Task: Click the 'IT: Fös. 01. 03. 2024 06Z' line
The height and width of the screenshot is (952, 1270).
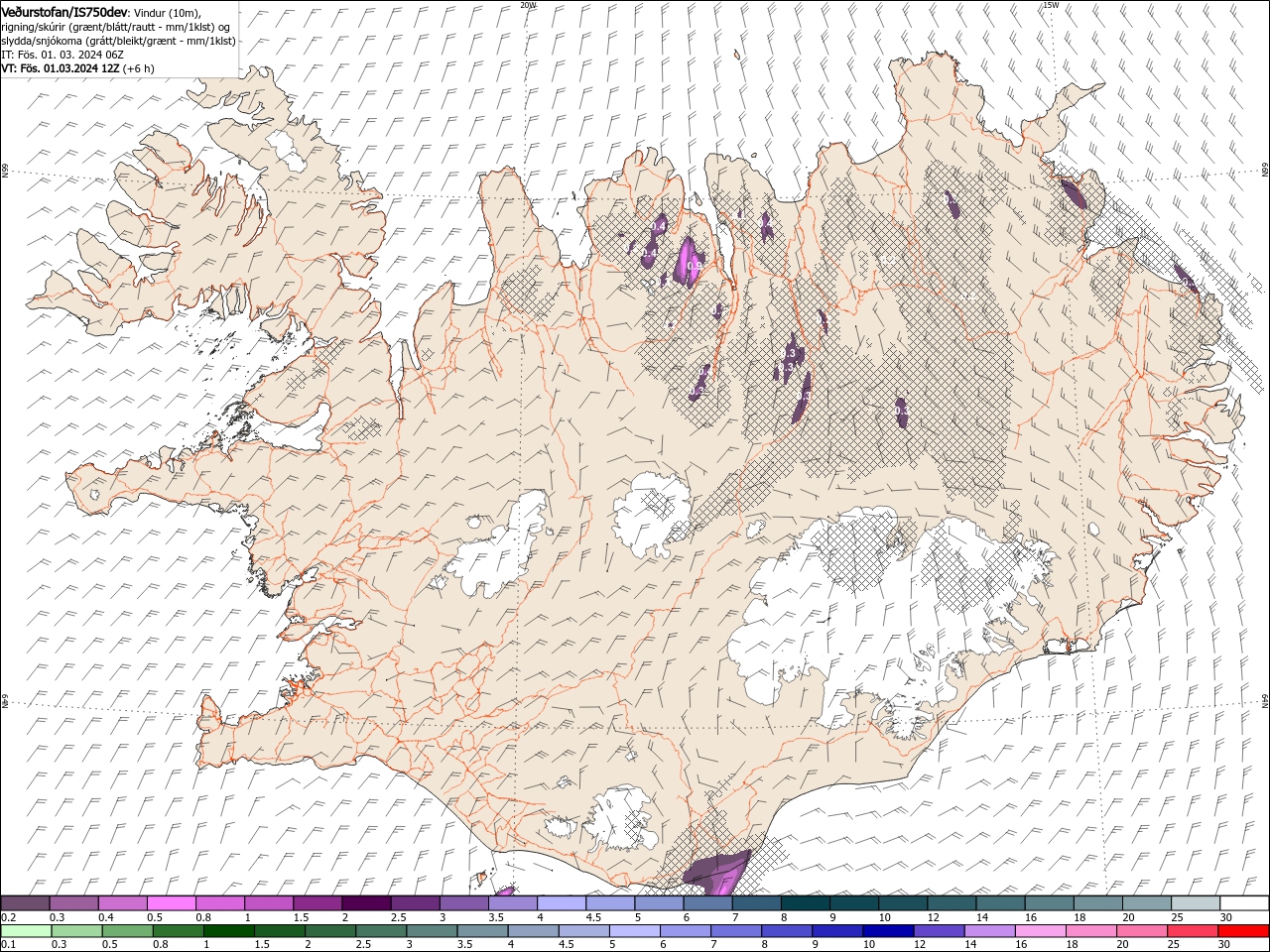Action: 62,55
